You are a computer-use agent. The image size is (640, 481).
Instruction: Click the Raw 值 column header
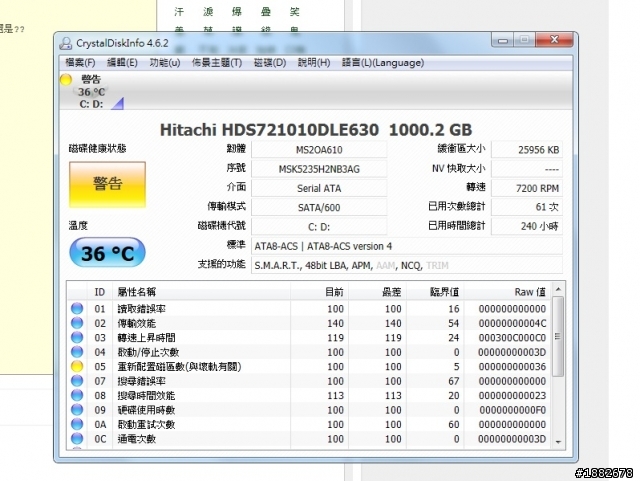point(508,292)
